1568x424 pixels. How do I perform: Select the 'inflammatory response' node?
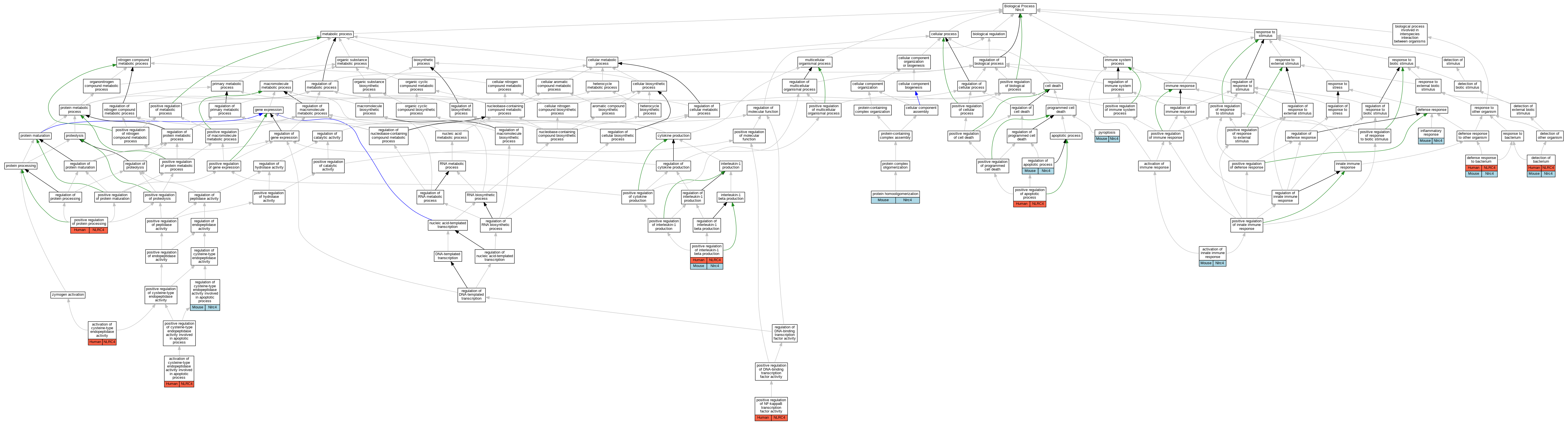coord(1431,135)
